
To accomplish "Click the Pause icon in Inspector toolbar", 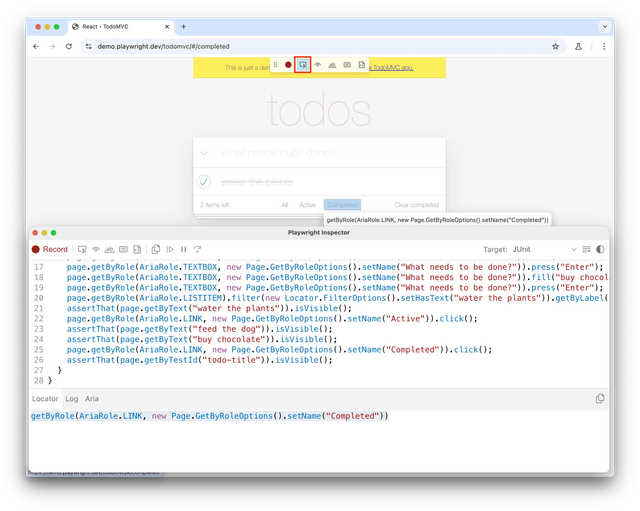I will [x=184, y=249].
